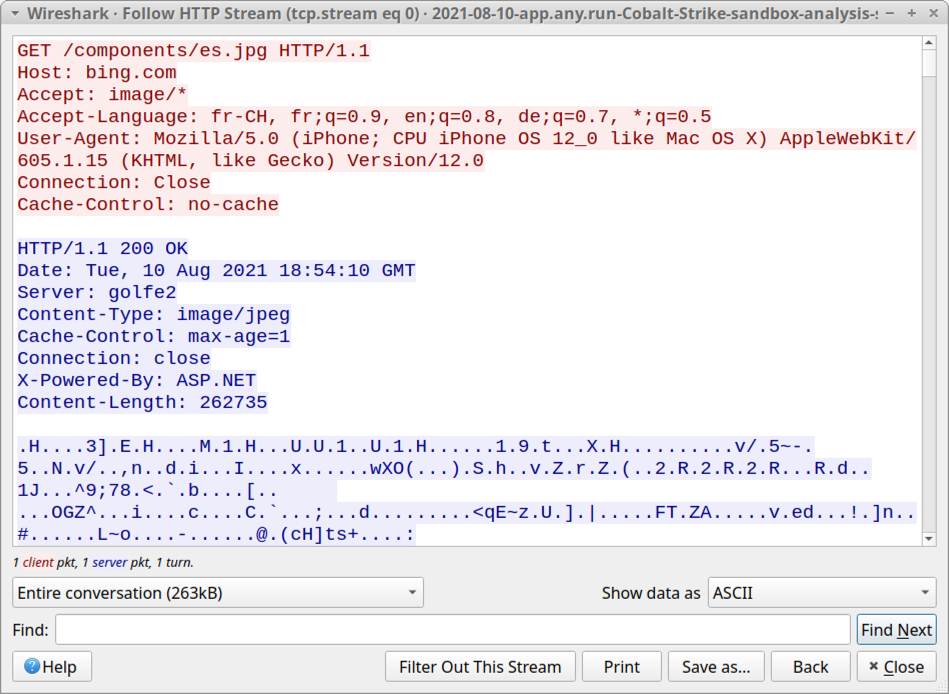This screenshot has height=694, width=949.
Task: Click the packet count status text
Action: 103,562
